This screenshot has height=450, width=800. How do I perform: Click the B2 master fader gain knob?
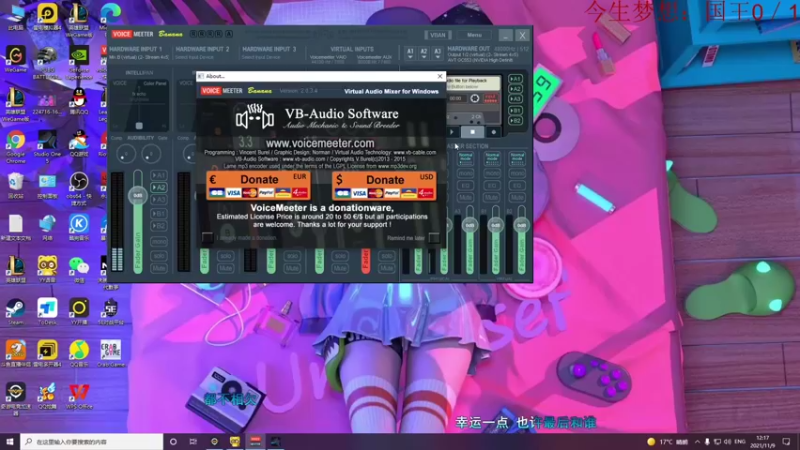point(521,225)
